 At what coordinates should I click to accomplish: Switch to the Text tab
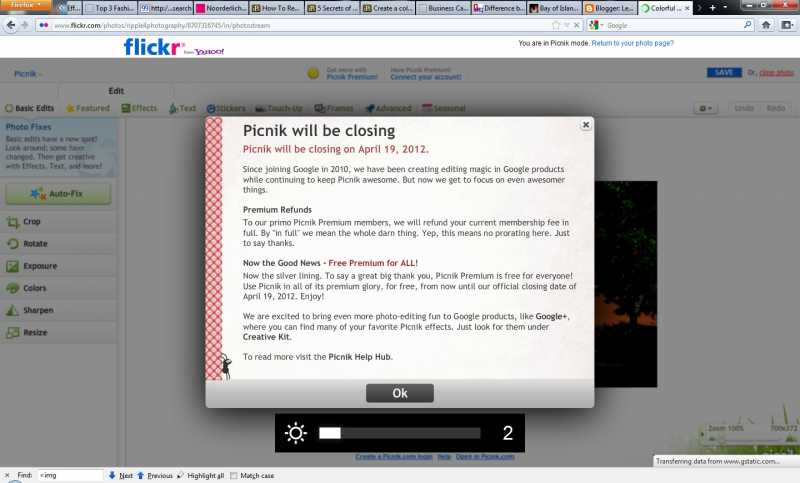pos(182,108)
